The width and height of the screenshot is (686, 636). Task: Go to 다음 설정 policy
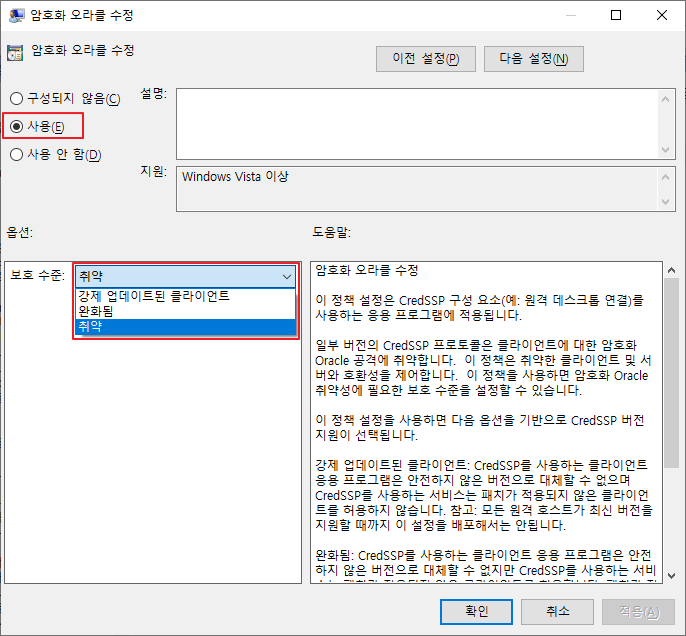pyautogui.click(x=533, y=59)
